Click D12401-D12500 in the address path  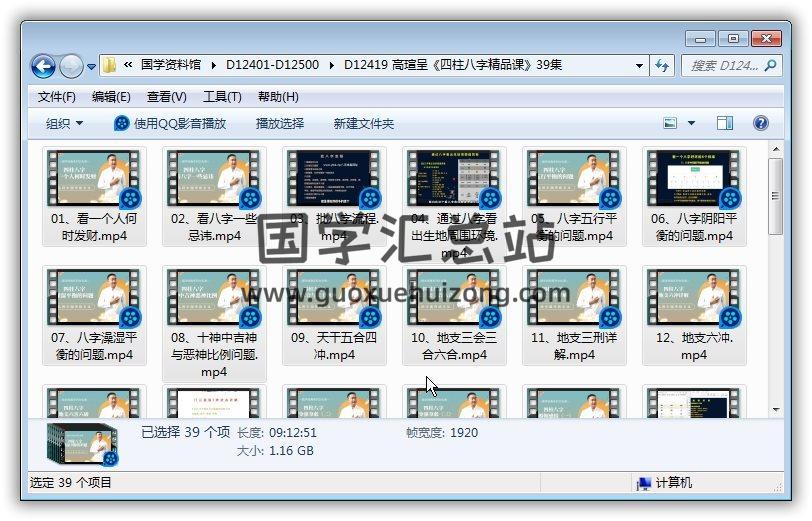point(272,65)
